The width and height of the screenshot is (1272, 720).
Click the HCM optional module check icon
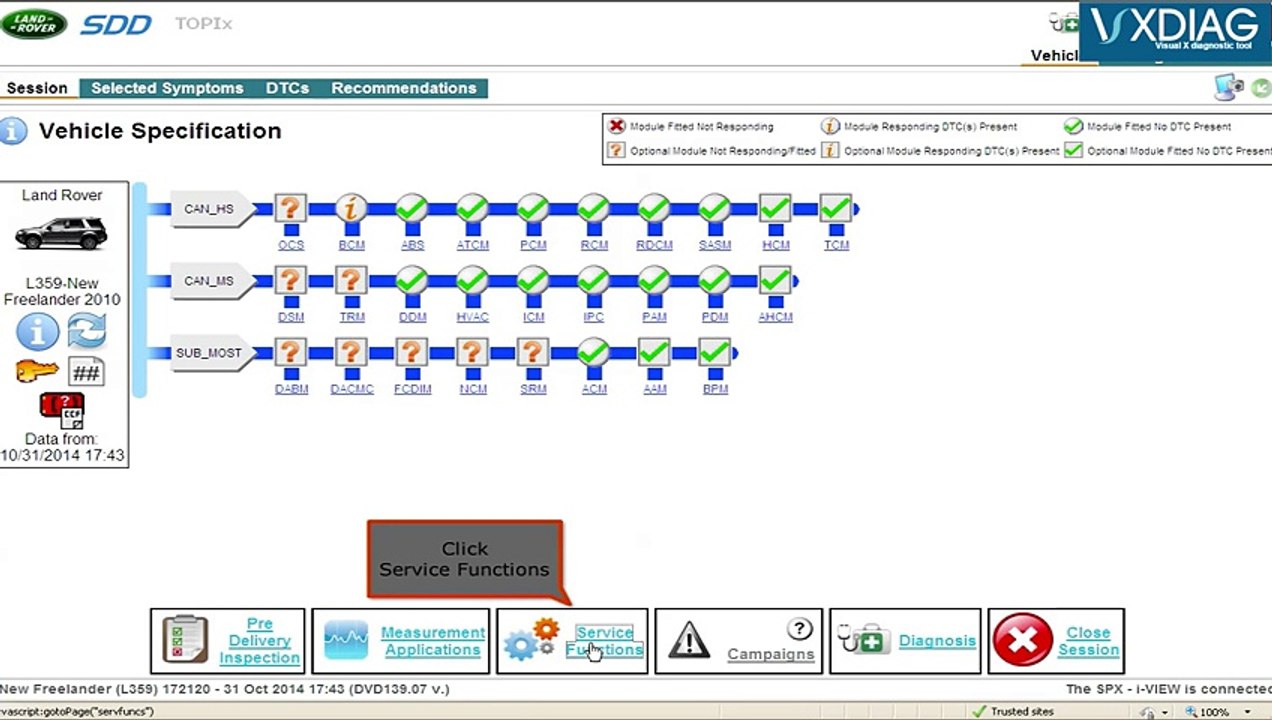click(775, 209)
